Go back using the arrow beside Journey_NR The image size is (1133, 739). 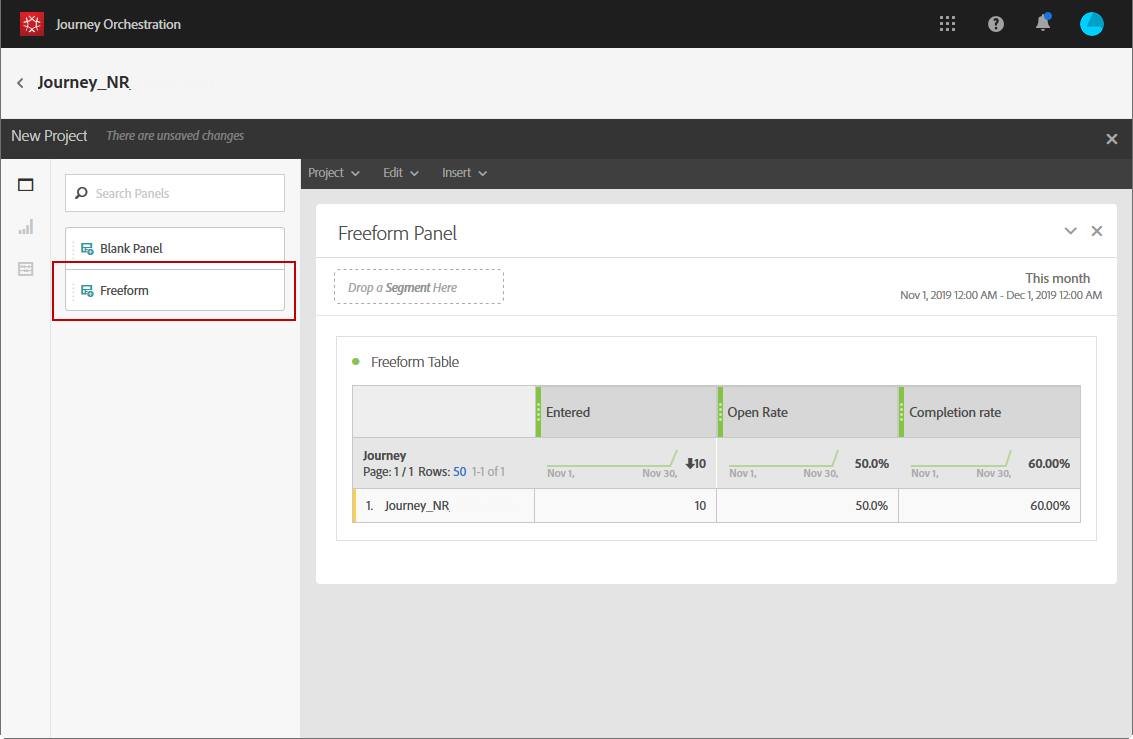(20, 83)
